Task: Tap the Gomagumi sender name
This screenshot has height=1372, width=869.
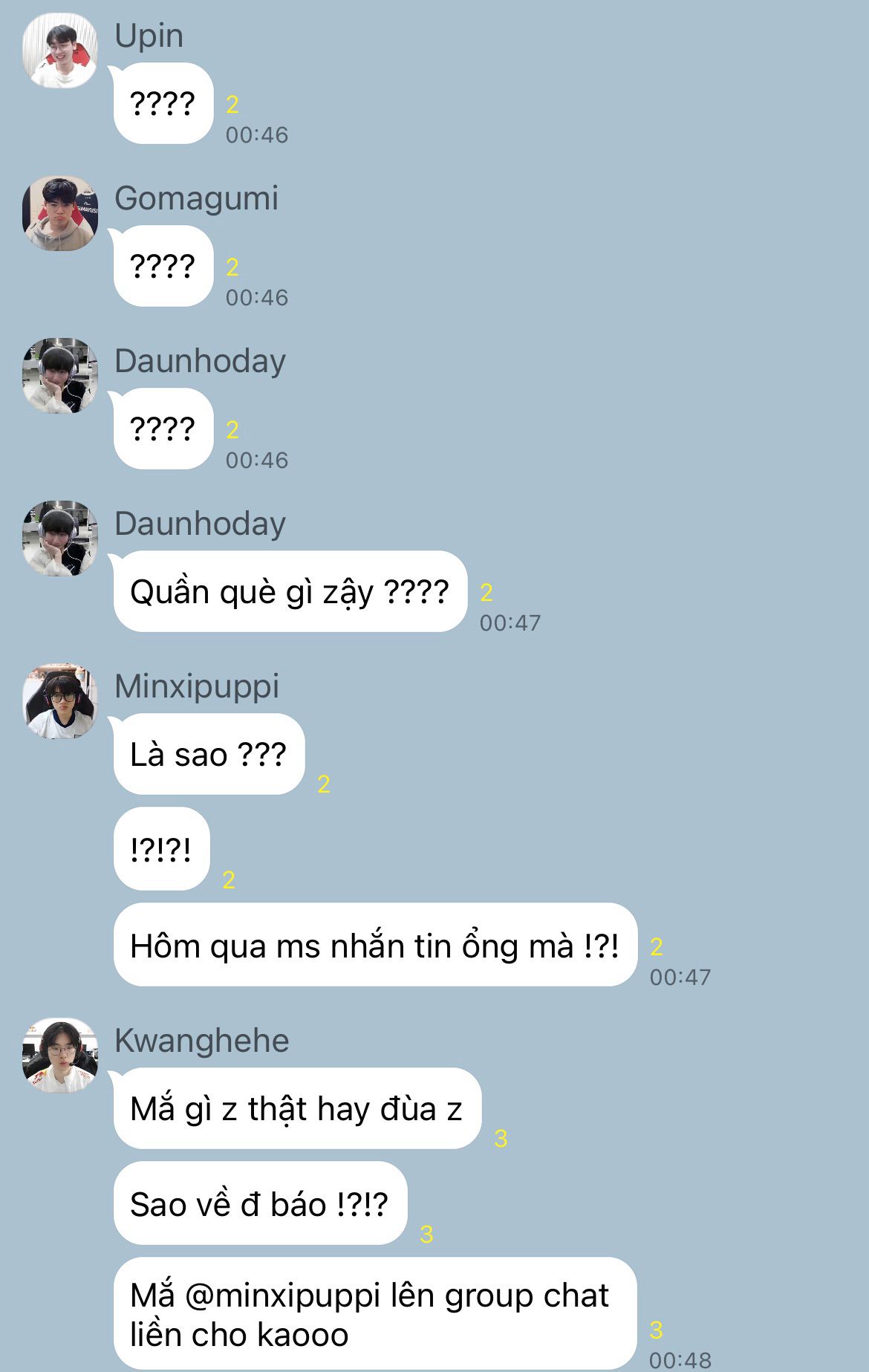Action: click(x=196, y=198)
